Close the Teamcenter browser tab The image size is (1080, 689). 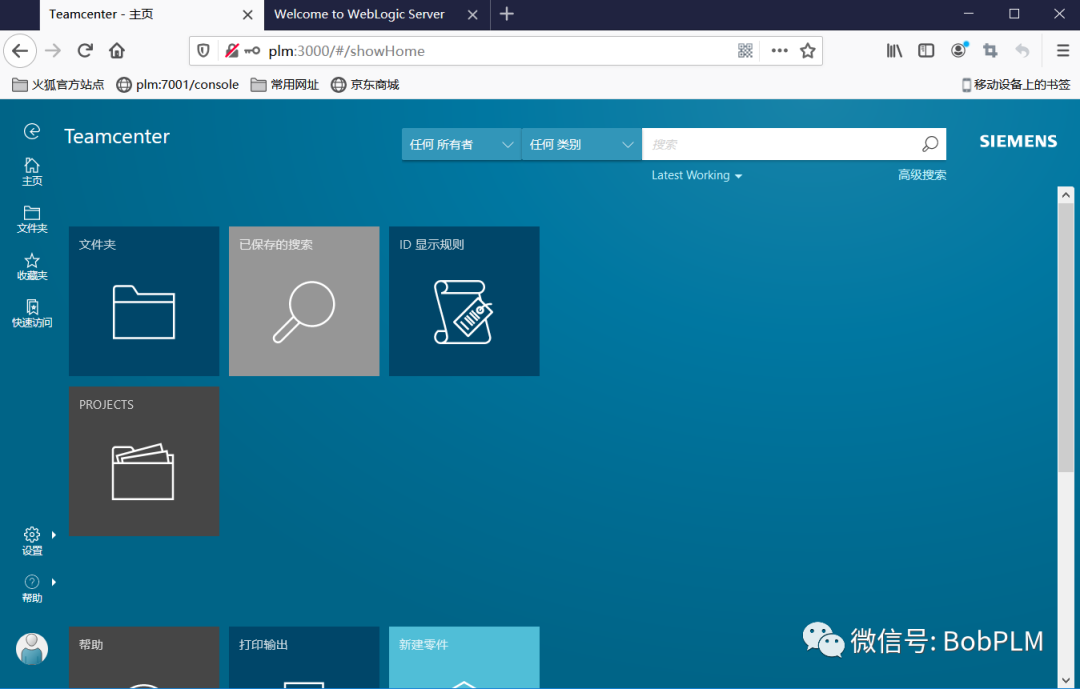tap(248, 14)
